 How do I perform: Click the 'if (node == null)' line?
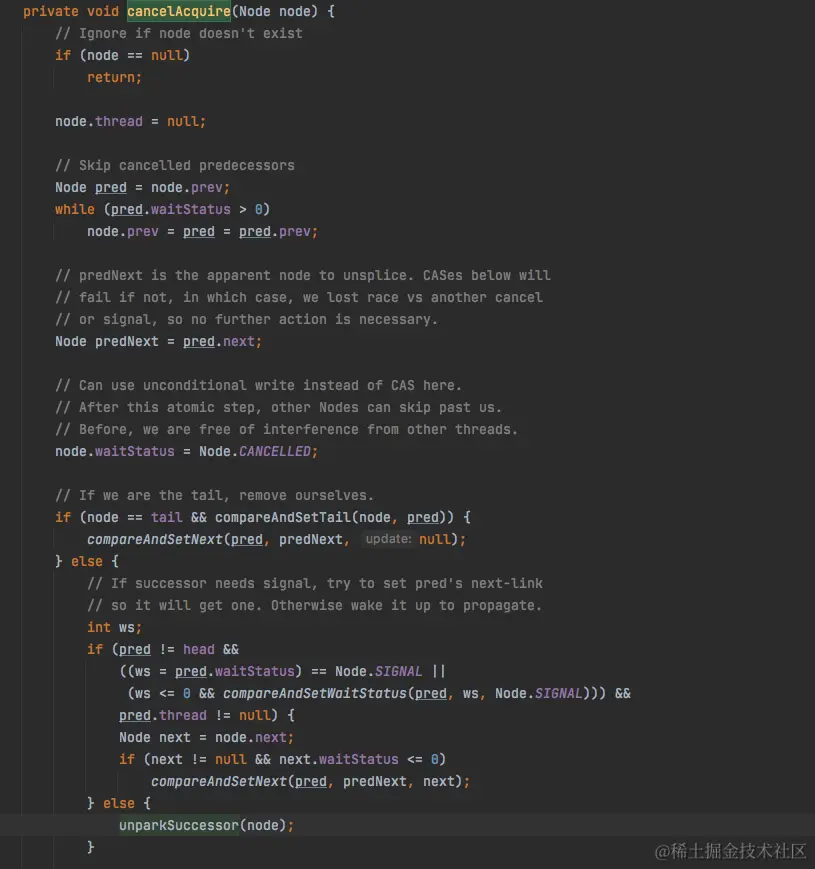click(122, 55)
